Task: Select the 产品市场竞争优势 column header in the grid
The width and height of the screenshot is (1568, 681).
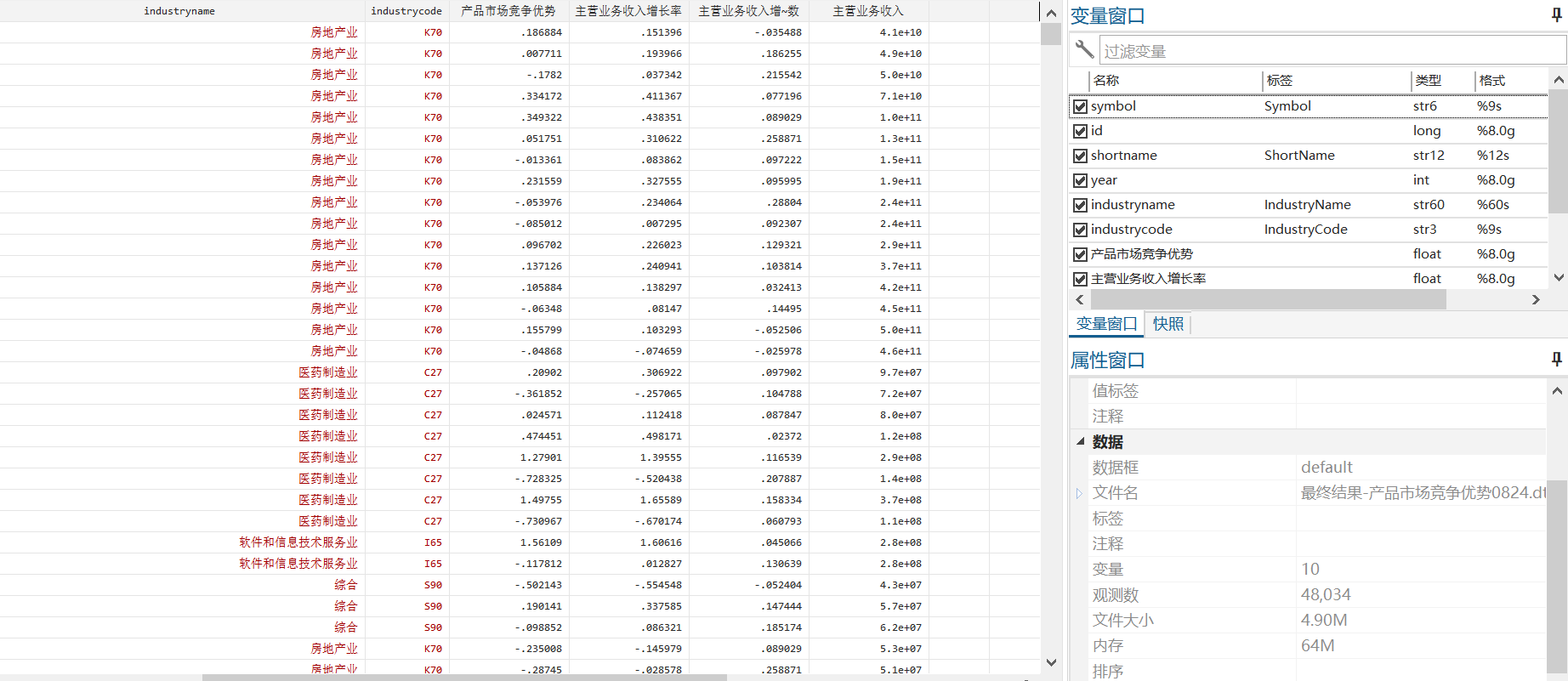Action: (x=508, y=11)
